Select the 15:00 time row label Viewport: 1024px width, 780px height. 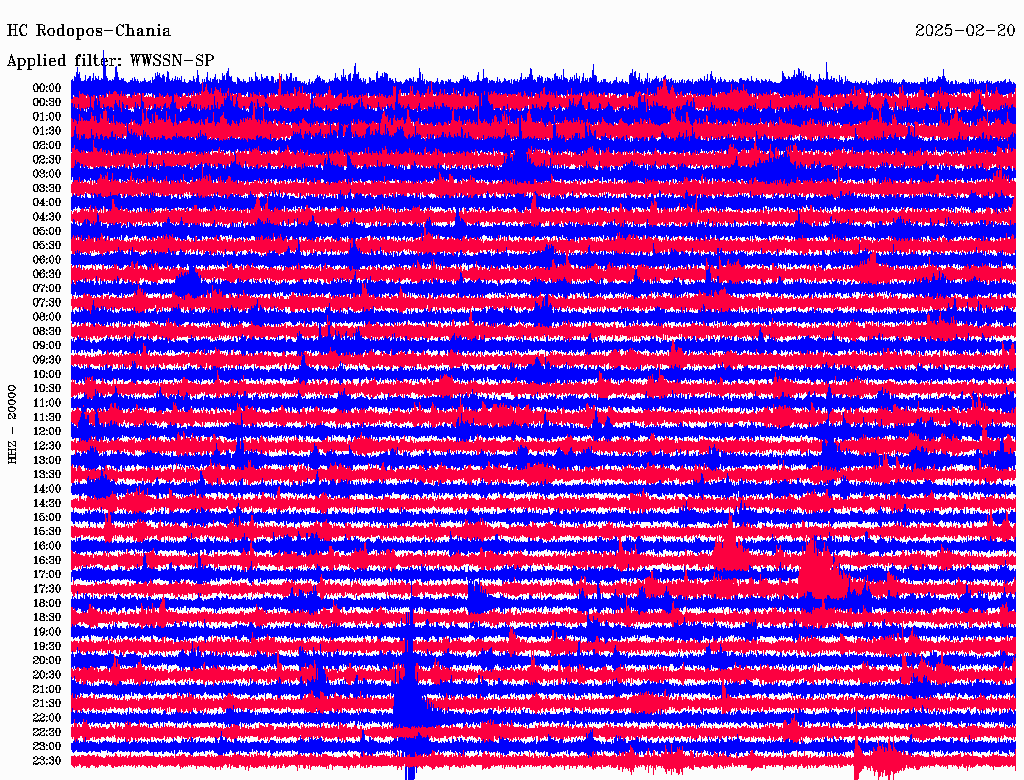pos(47,517)
